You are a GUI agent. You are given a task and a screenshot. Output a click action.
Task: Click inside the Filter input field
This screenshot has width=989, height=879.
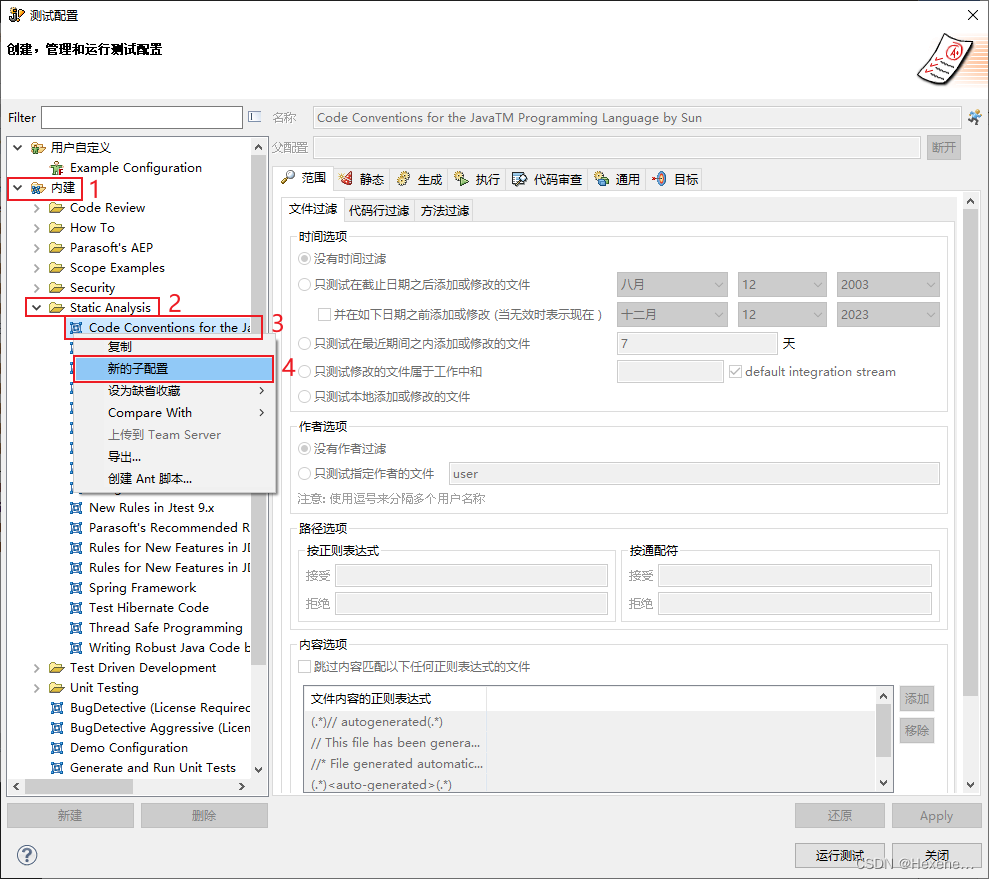(140, 117)
